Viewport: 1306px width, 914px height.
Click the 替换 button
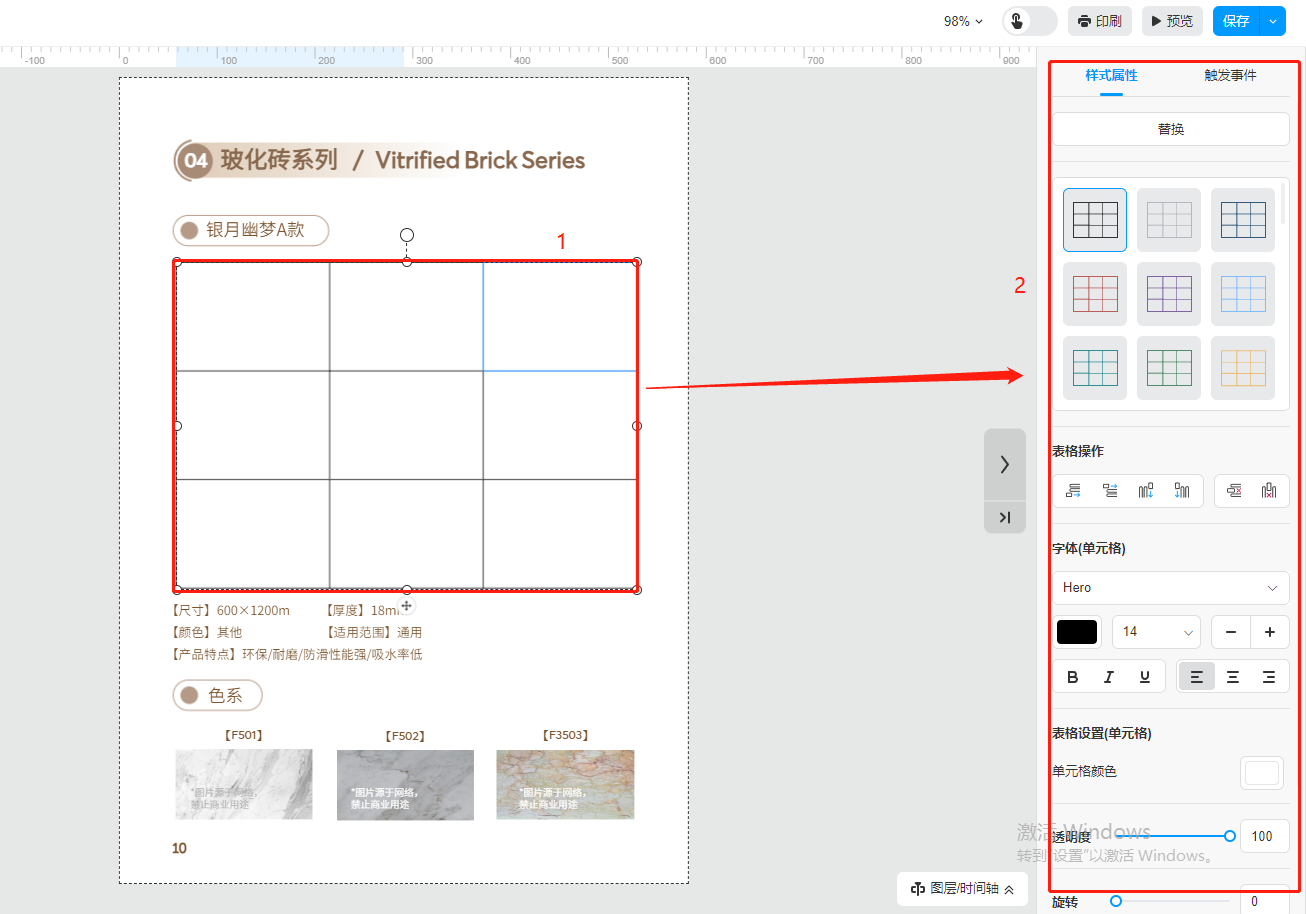click(1170, 129)
